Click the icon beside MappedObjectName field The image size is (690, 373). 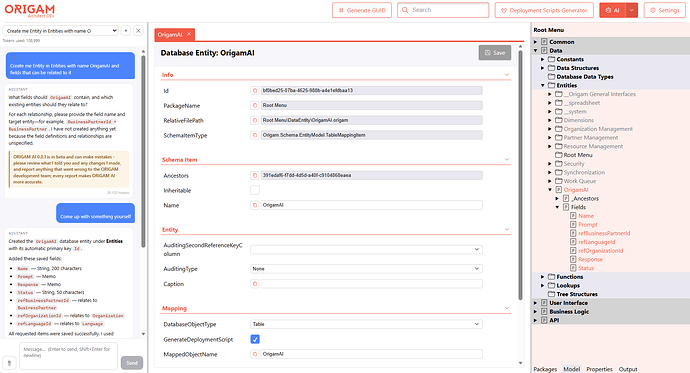254,354
